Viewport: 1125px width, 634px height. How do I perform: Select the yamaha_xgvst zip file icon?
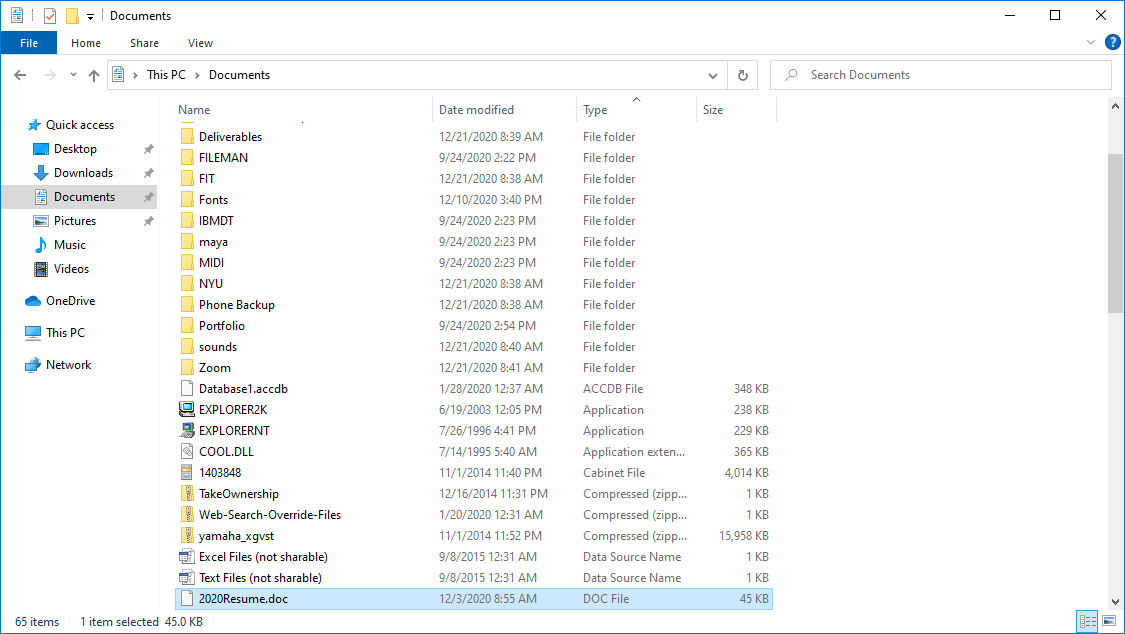186,536
